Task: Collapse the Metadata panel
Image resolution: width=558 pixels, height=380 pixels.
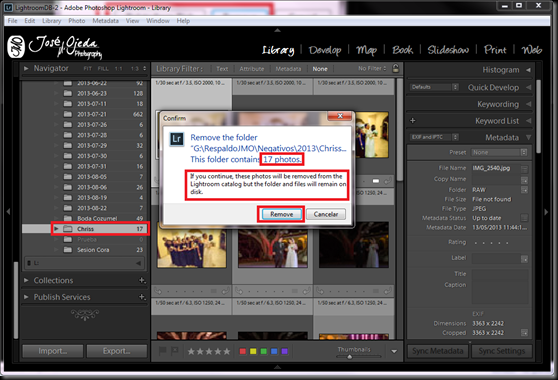Action: point(528,137)
